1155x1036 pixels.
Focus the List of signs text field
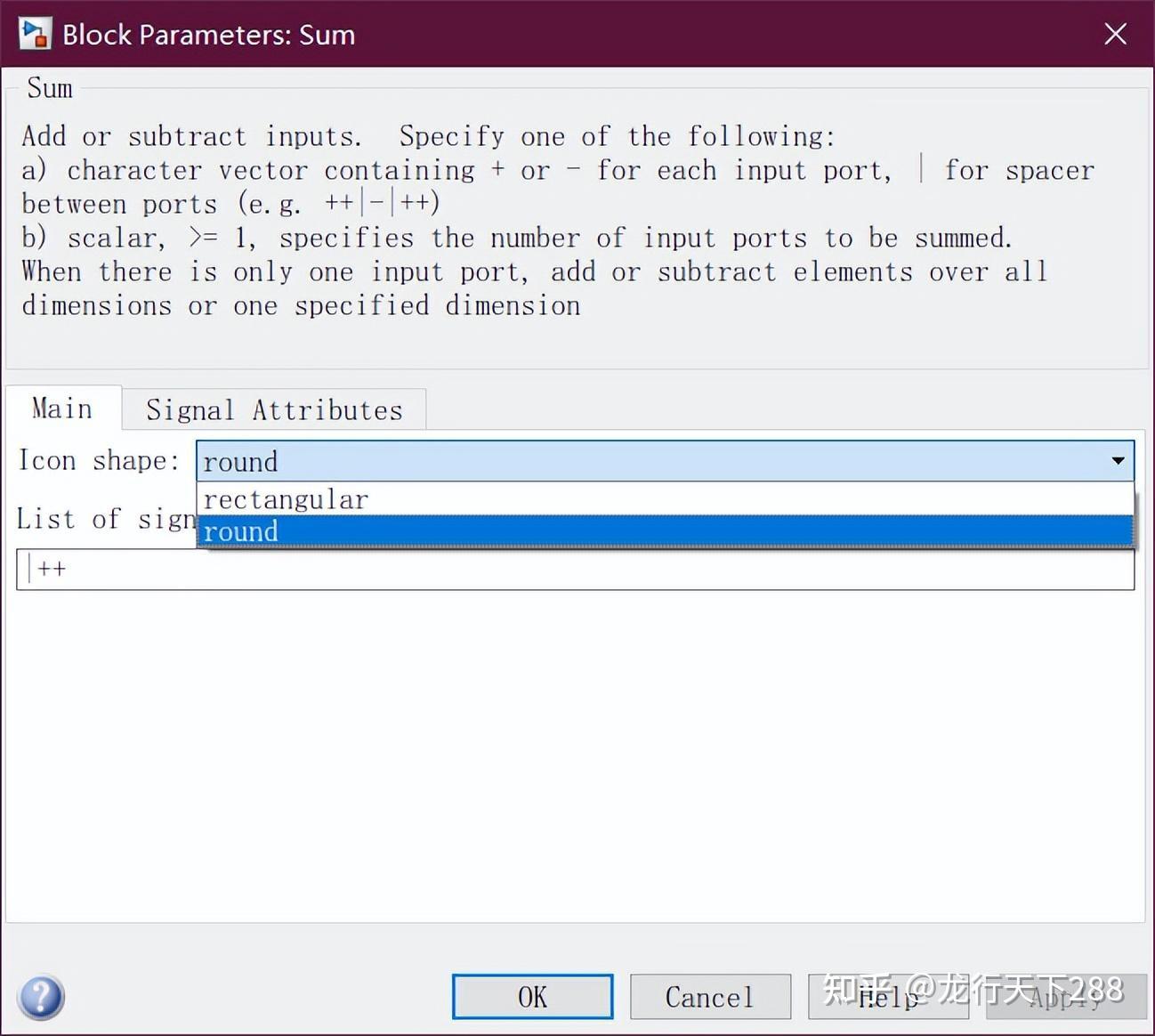tap(575, 570)
